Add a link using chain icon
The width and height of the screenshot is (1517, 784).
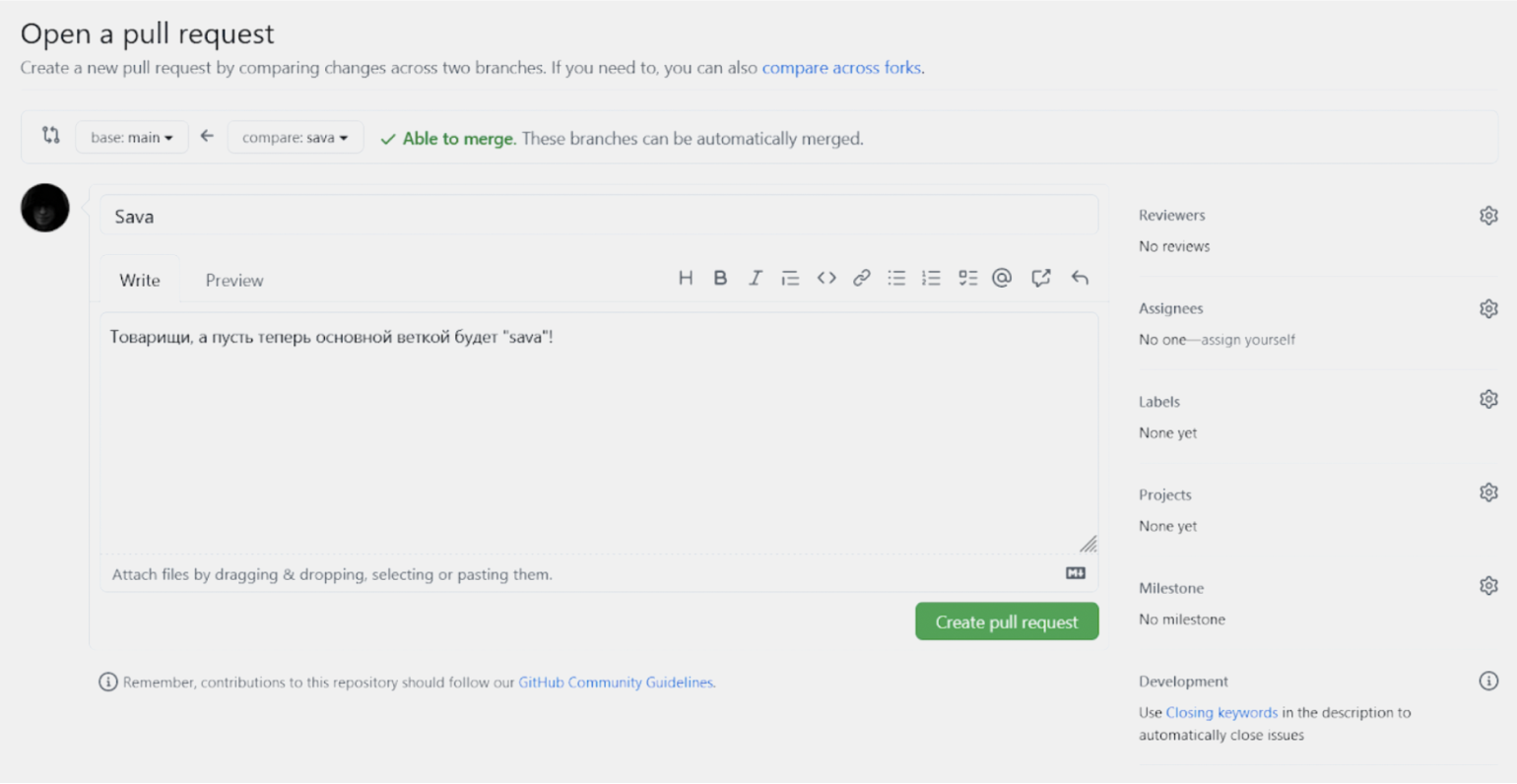[x=862, y=279]
